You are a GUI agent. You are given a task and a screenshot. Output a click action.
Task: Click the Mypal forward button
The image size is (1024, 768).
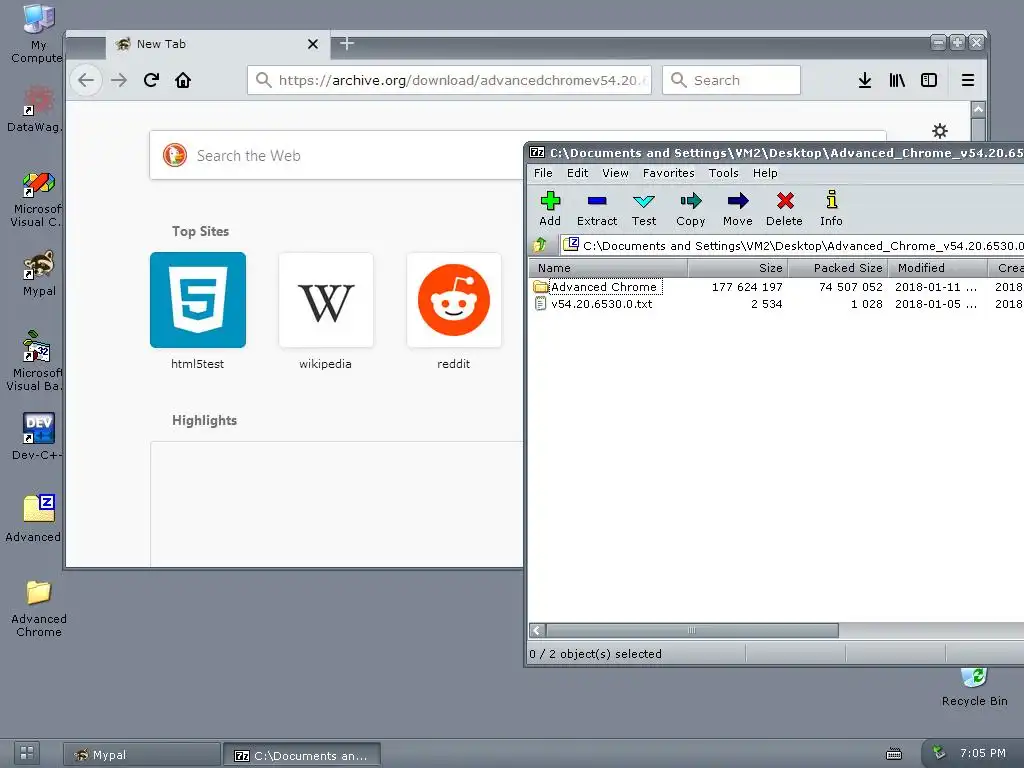[x=119, y=80]
